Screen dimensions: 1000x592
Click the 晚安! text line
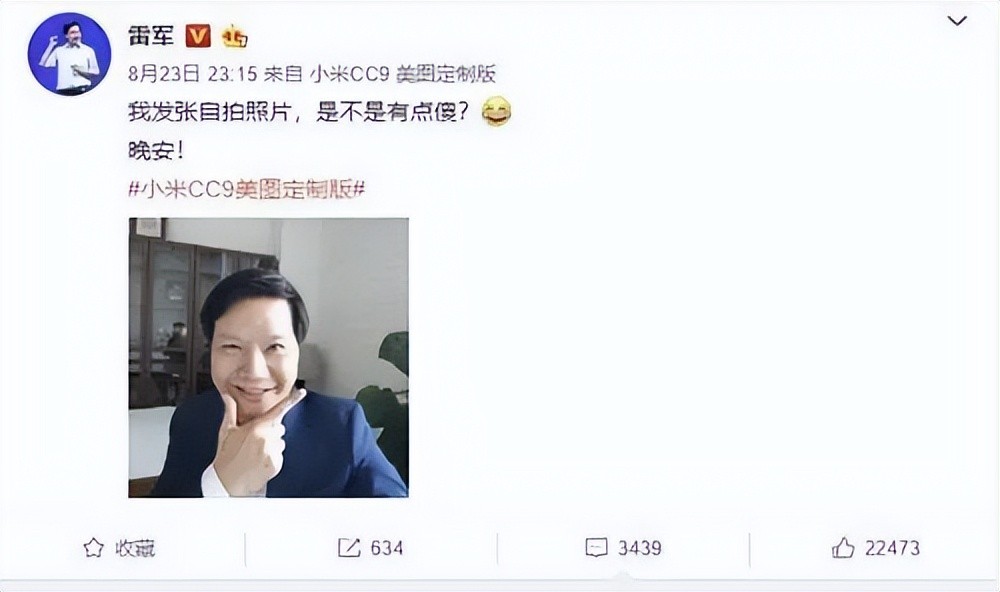156,151
